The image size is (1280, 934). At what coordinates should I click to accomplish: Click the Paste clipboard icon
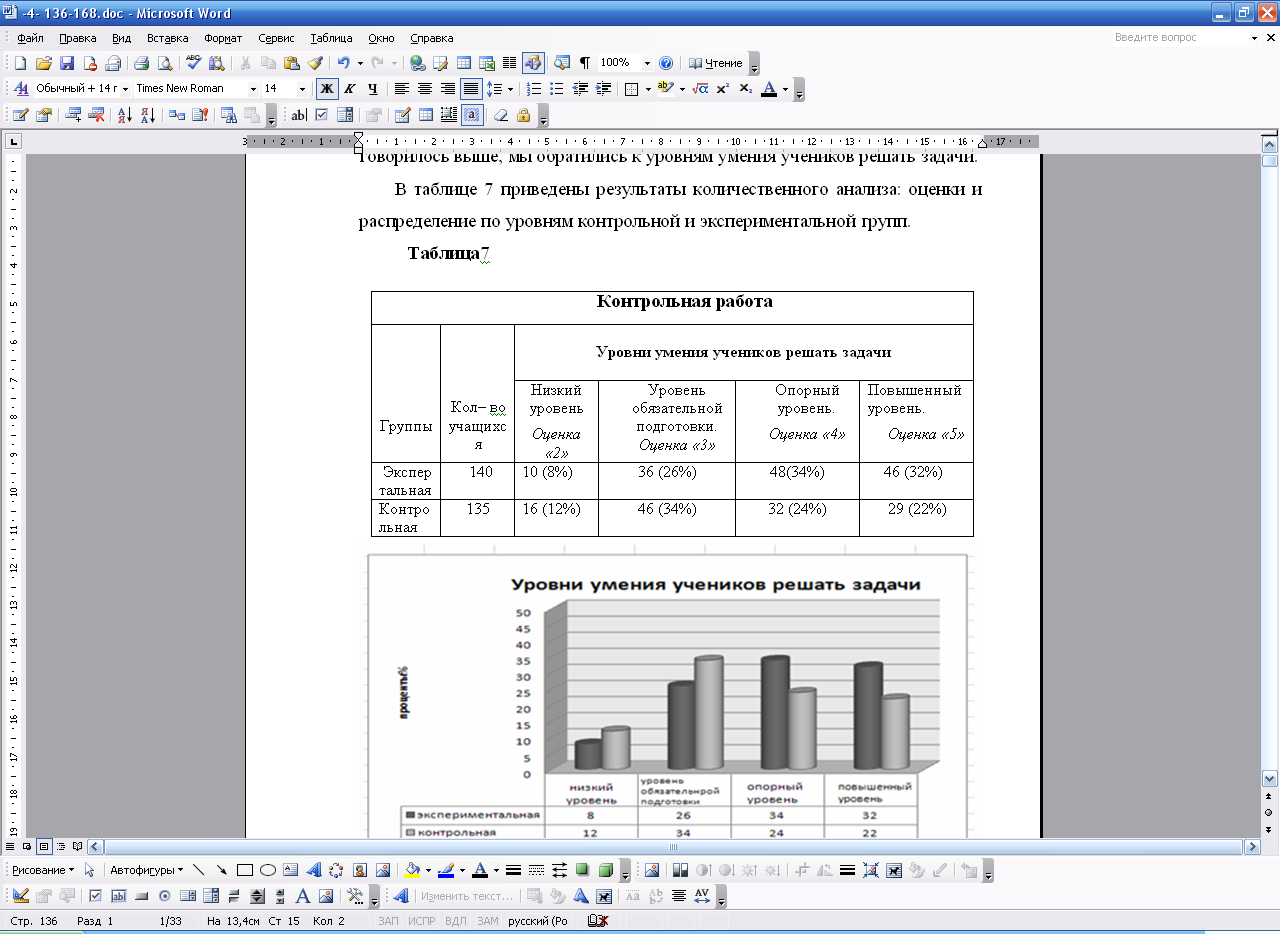(291, 63)
